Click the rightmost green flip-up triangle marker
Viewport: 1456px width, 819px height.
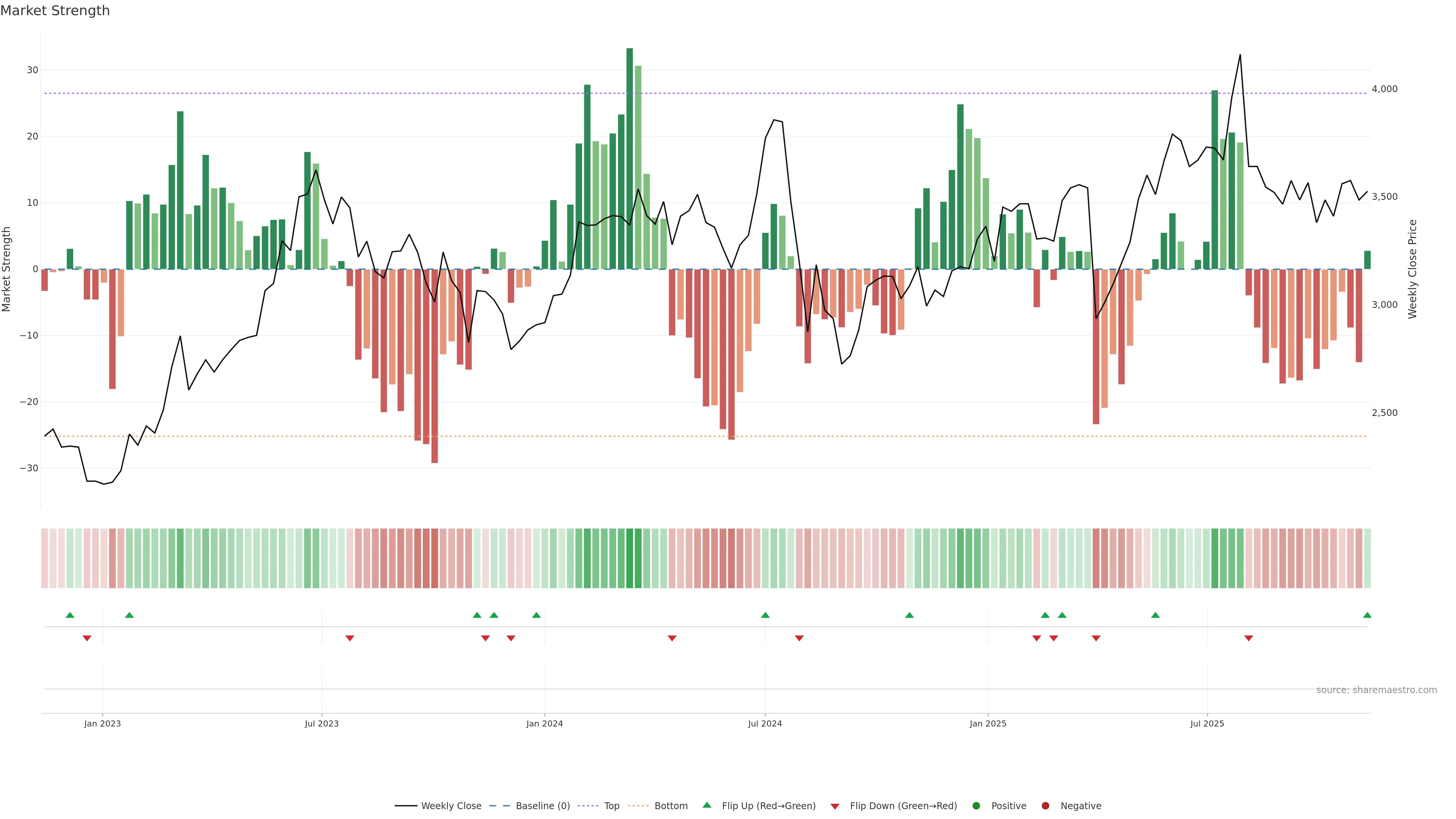1367,615
